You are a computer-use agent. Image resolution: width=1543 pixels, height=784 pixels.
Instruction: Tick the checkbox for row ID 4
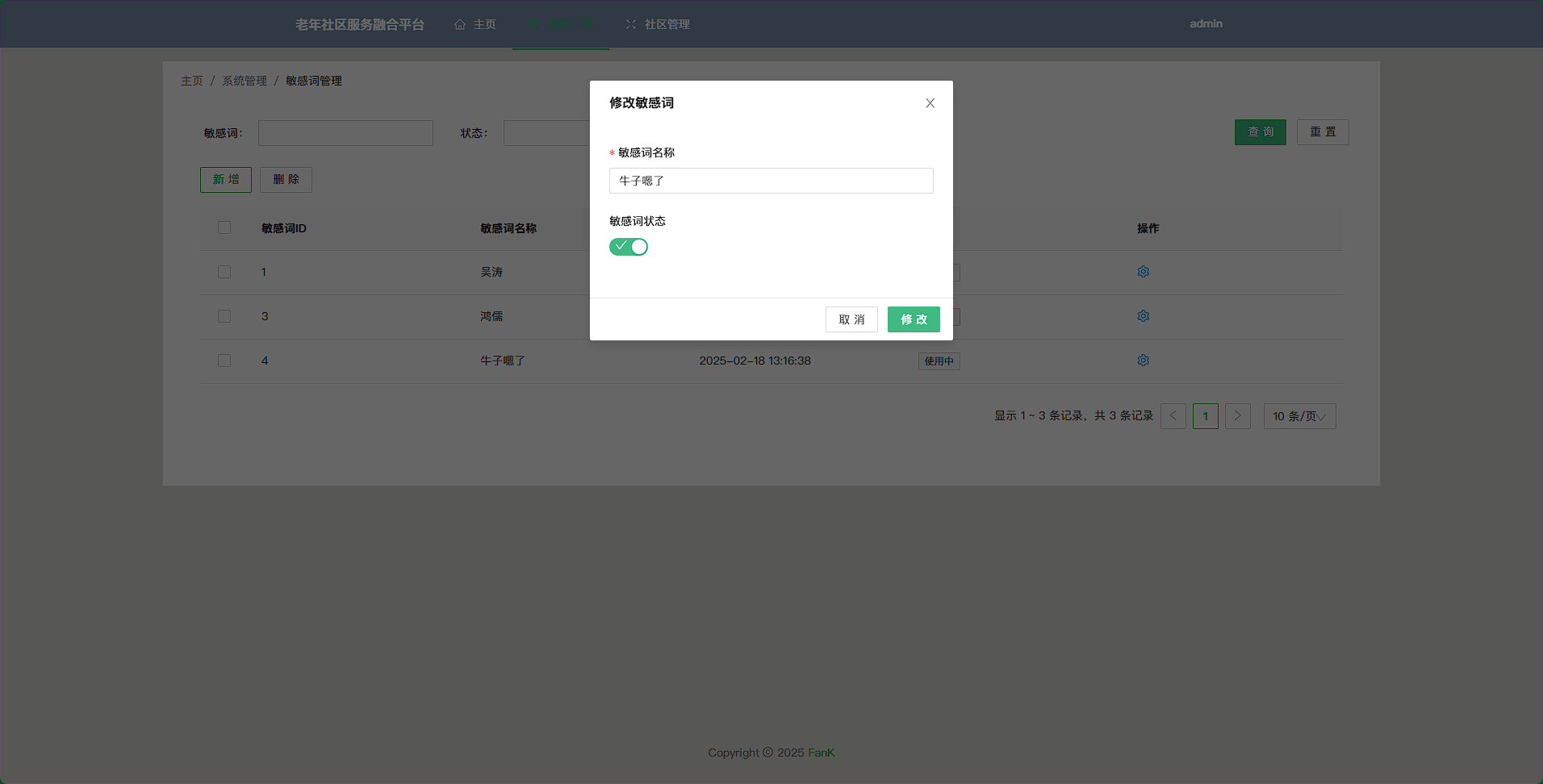[x=224, y=361]
